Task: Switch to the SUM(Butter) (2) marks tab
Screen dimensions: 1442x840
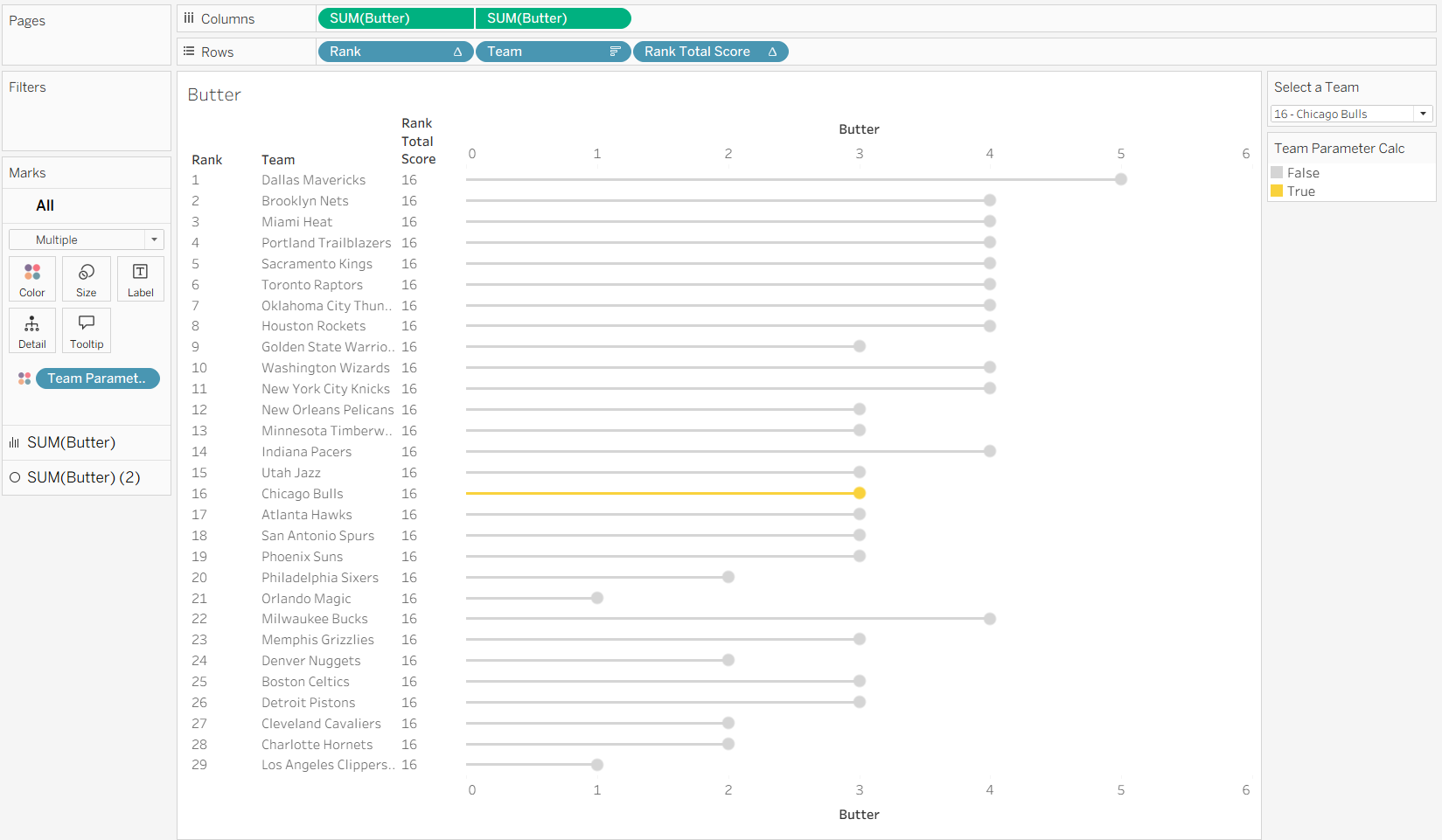Action: coord(83,477)
